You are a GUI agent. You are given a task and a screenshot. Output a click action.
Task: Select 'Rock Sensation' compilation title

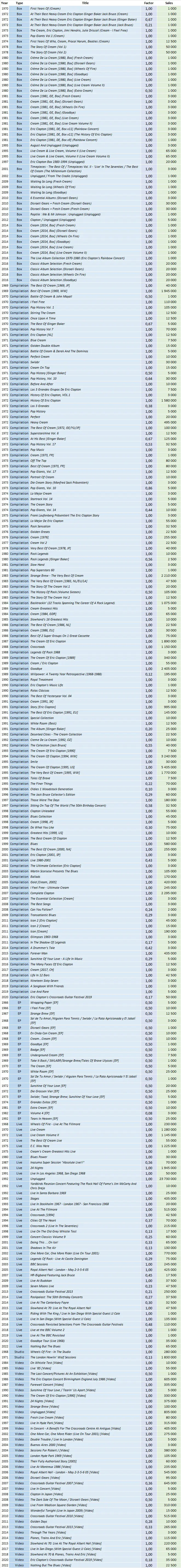41,527
